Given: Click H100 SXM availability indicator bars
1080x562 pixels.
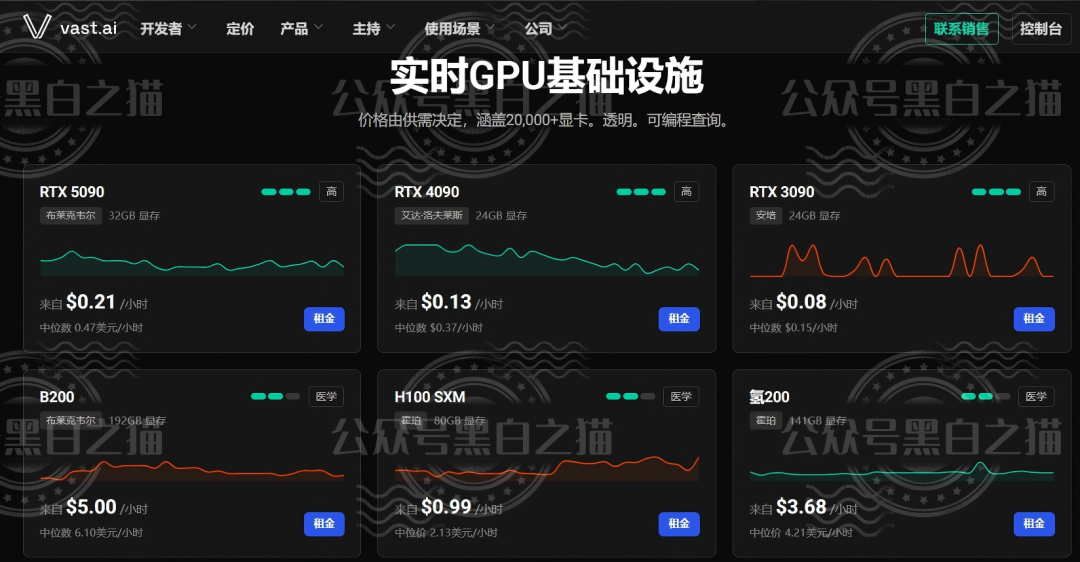Looking at the screenshot, I should click(x=630, y=396).
